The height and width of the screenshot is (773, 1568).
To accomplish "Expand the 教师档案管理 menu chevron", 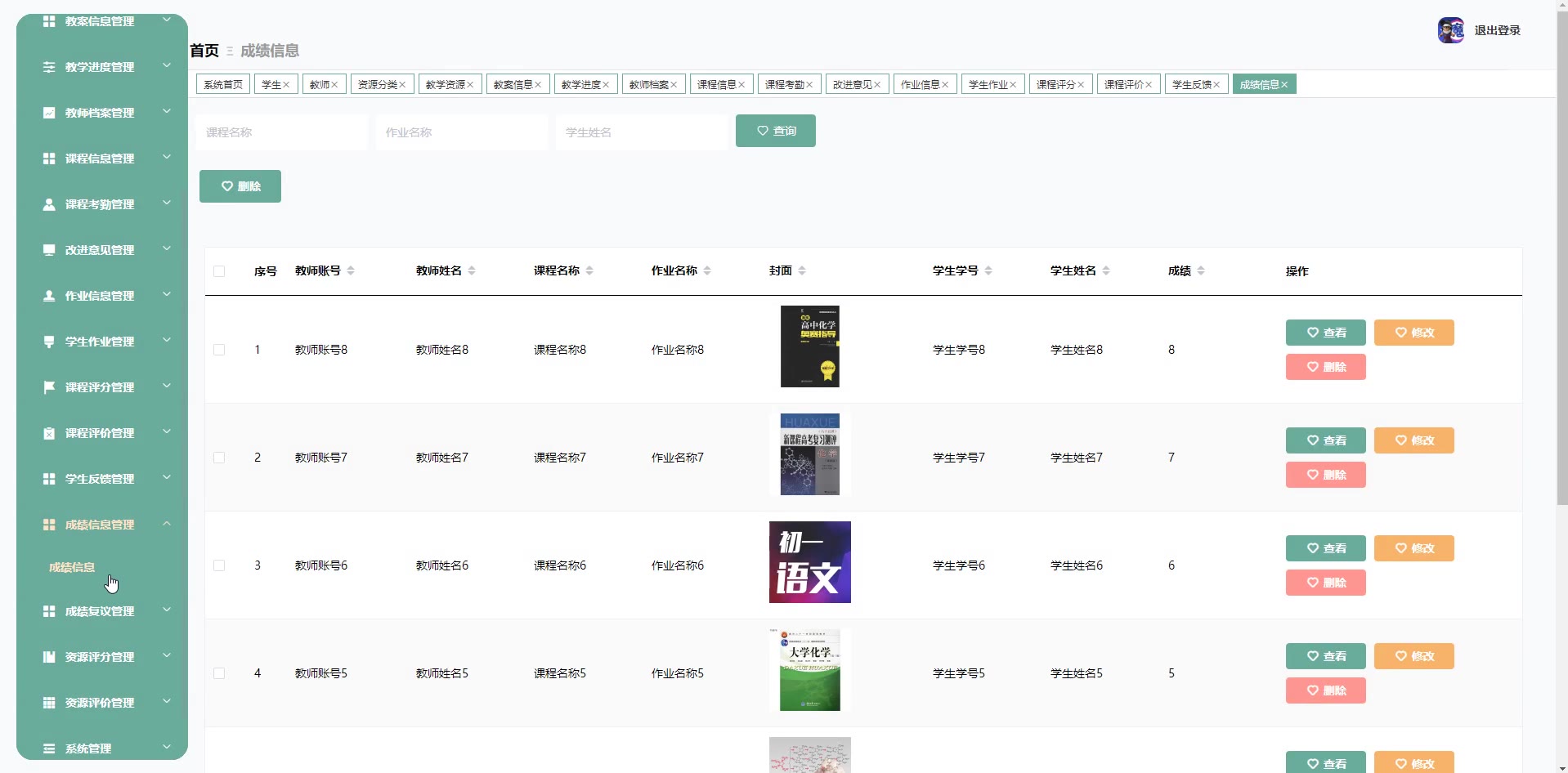I will tap(167, 111).
